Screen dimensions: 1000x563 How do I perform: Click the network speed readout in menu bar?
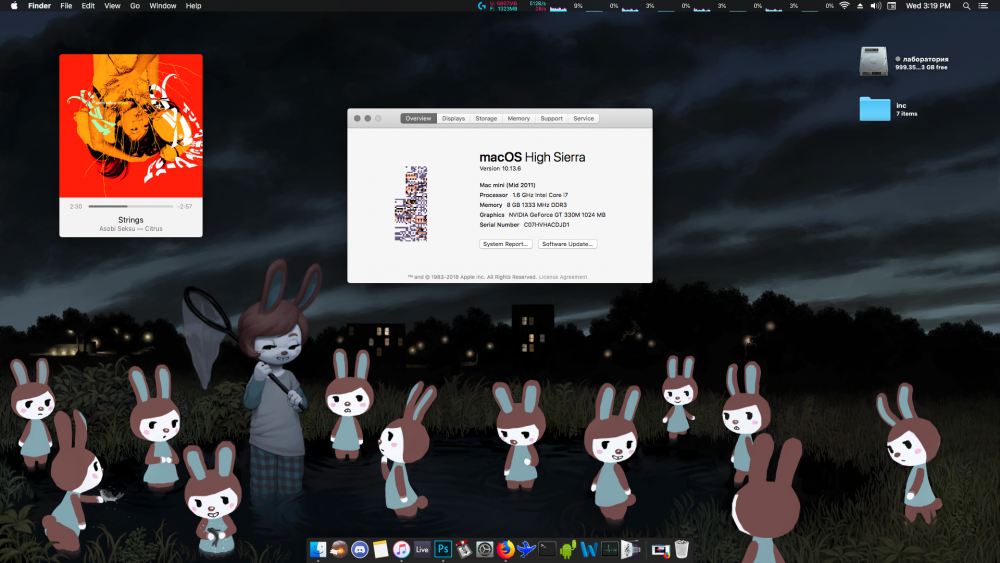[538, 6]
